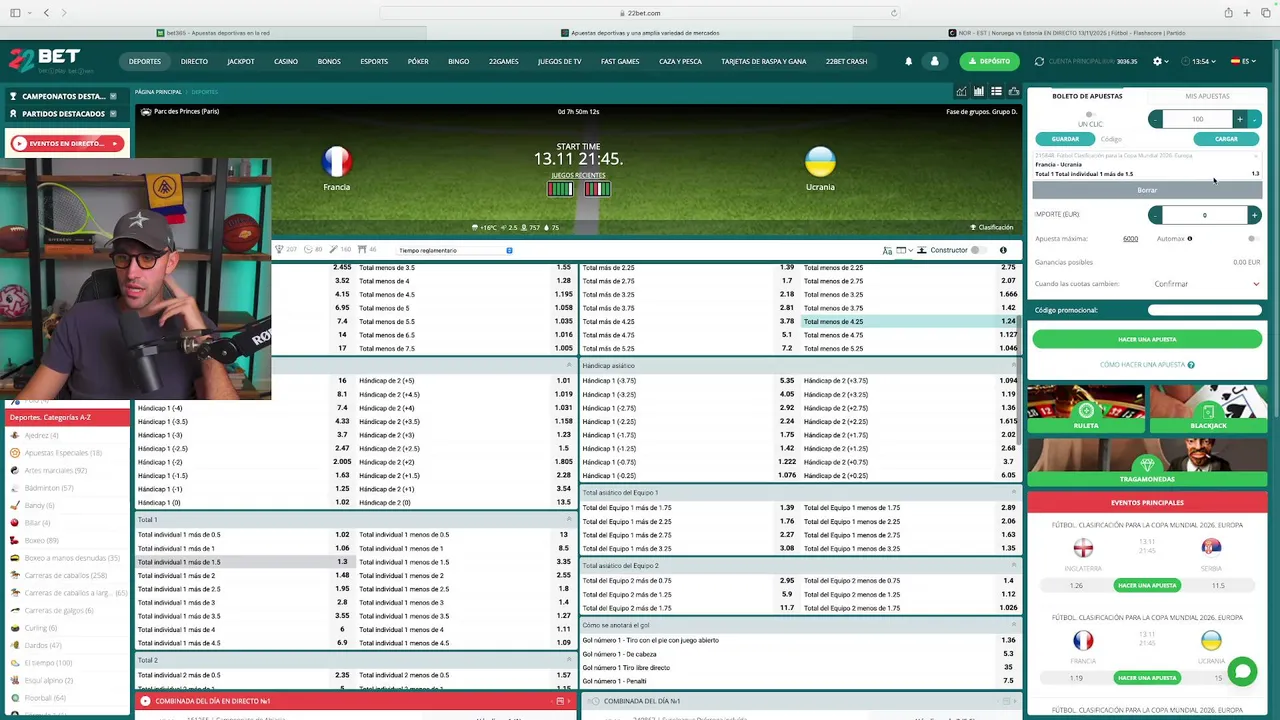Open the language selector ES
The width and height of the screenshot is (1280, 720).
tap(1244, 61)
